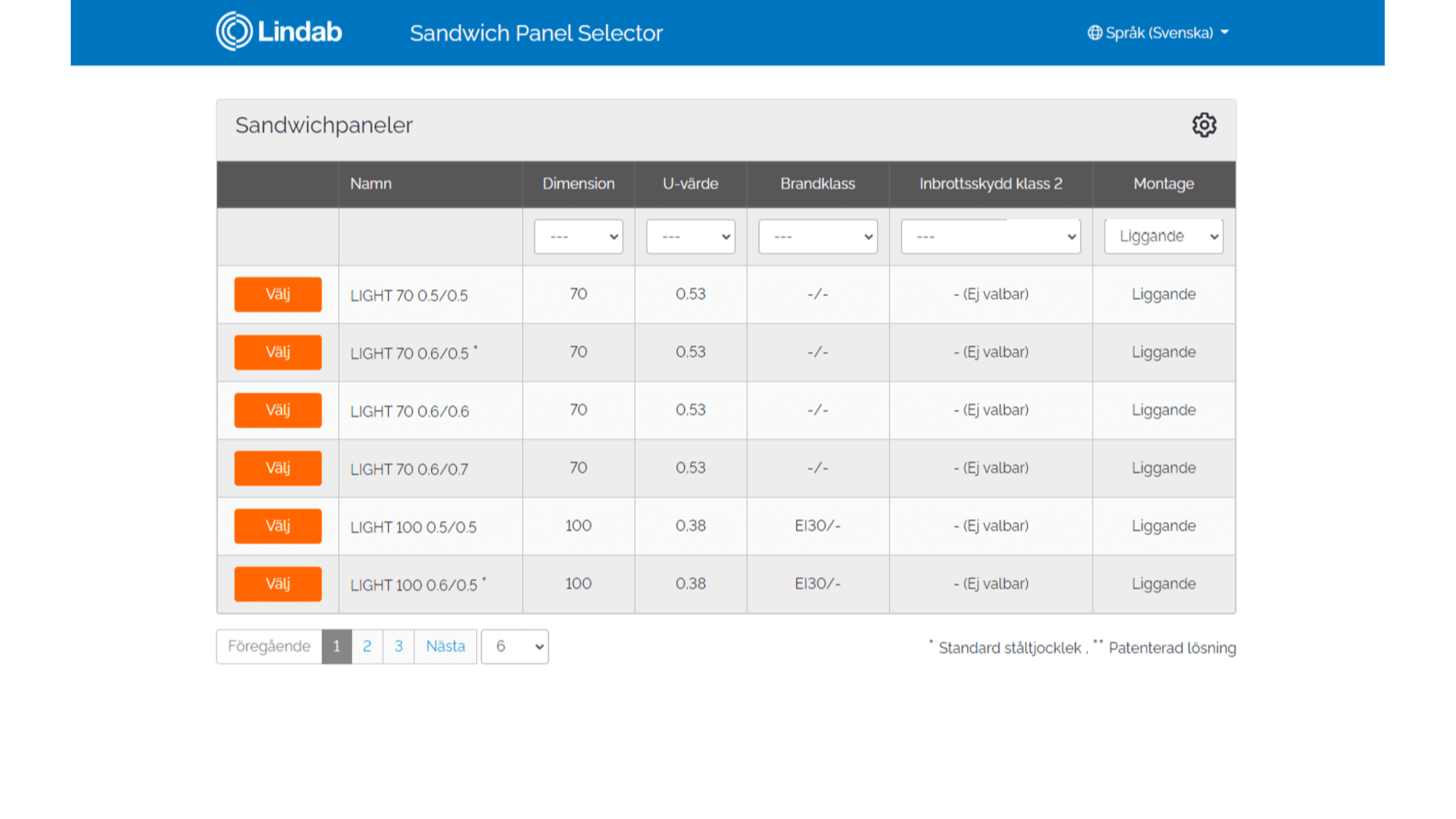Go to pagination page 2
The width and height of the screenshot is (1456, 819).
pyautogui.click(x=367, y=646)
